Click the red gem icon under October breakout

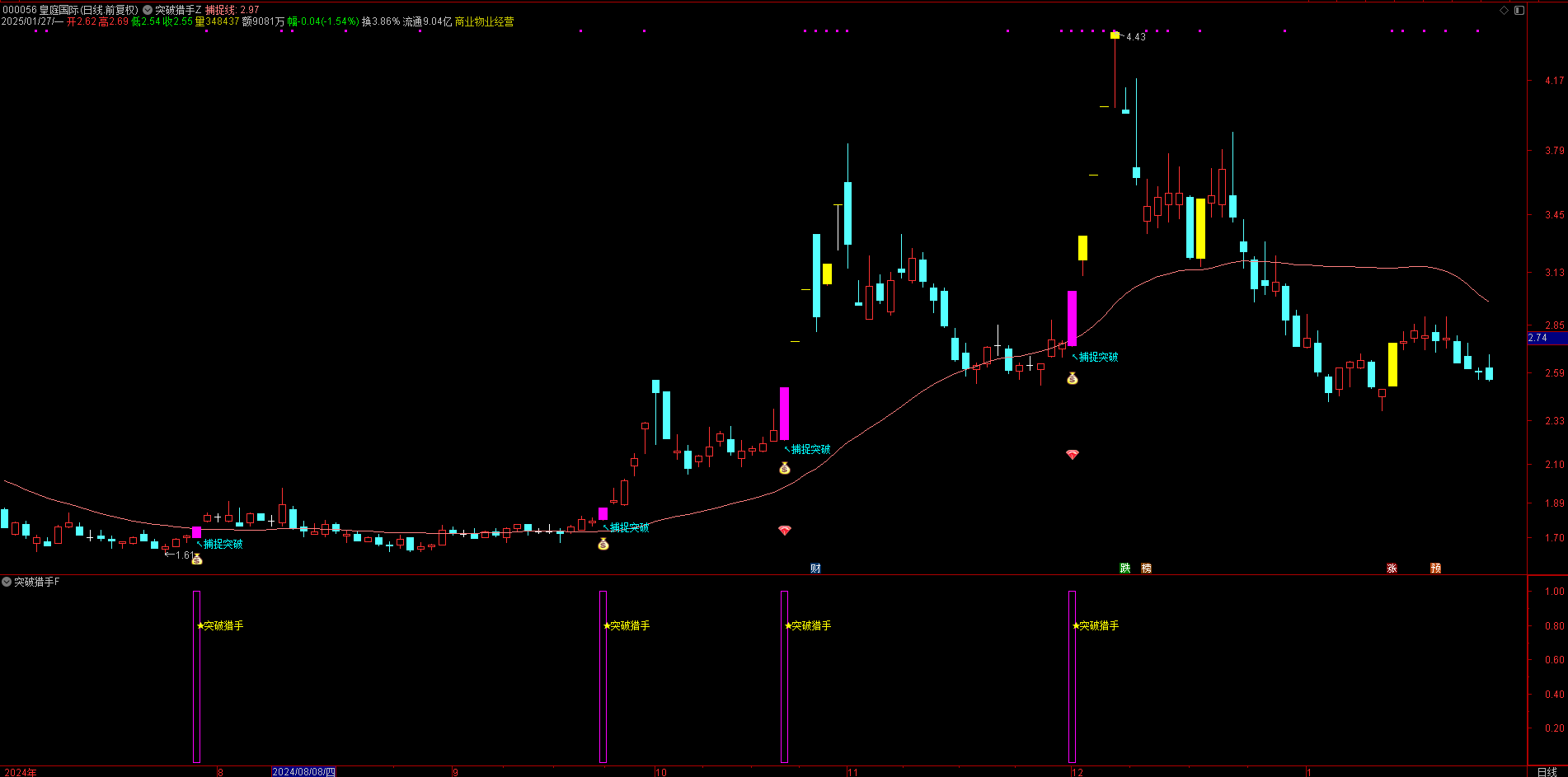(785, 530)
